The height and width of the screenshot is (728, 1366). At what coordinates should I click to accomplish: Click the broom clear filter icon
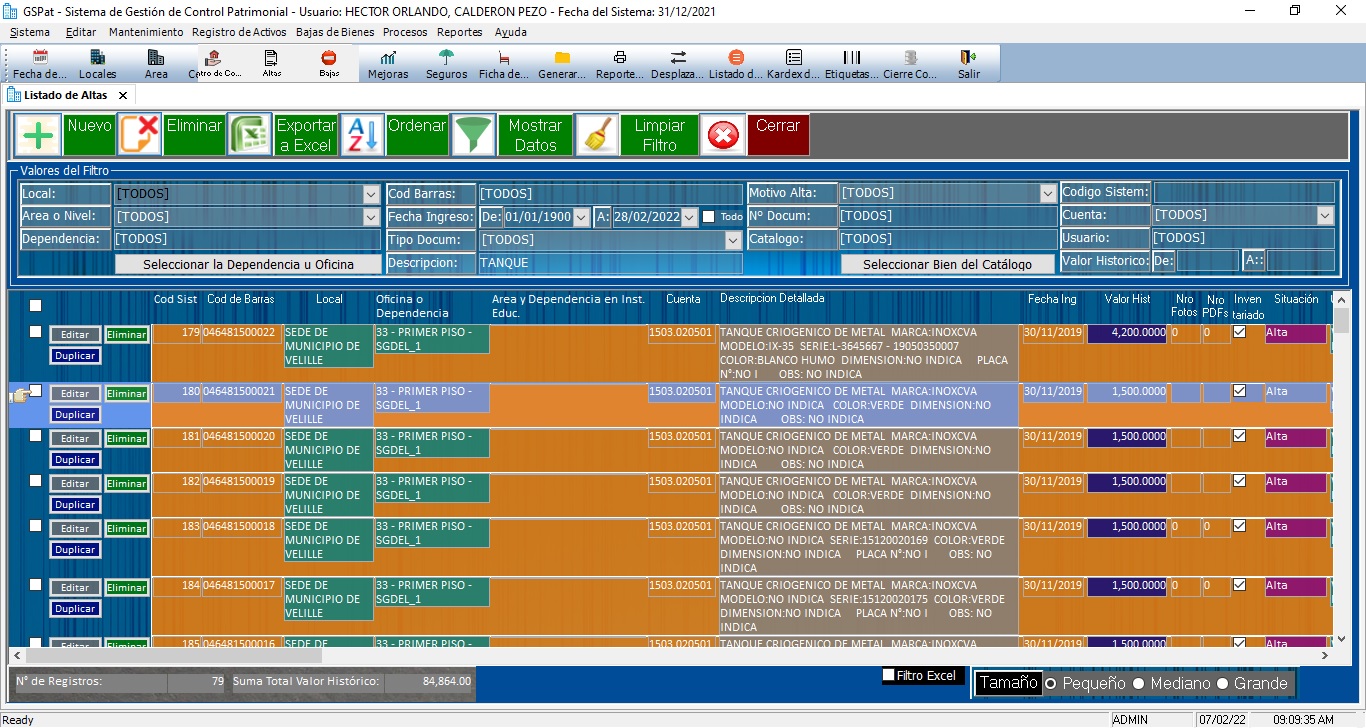[x=597, y=134]
